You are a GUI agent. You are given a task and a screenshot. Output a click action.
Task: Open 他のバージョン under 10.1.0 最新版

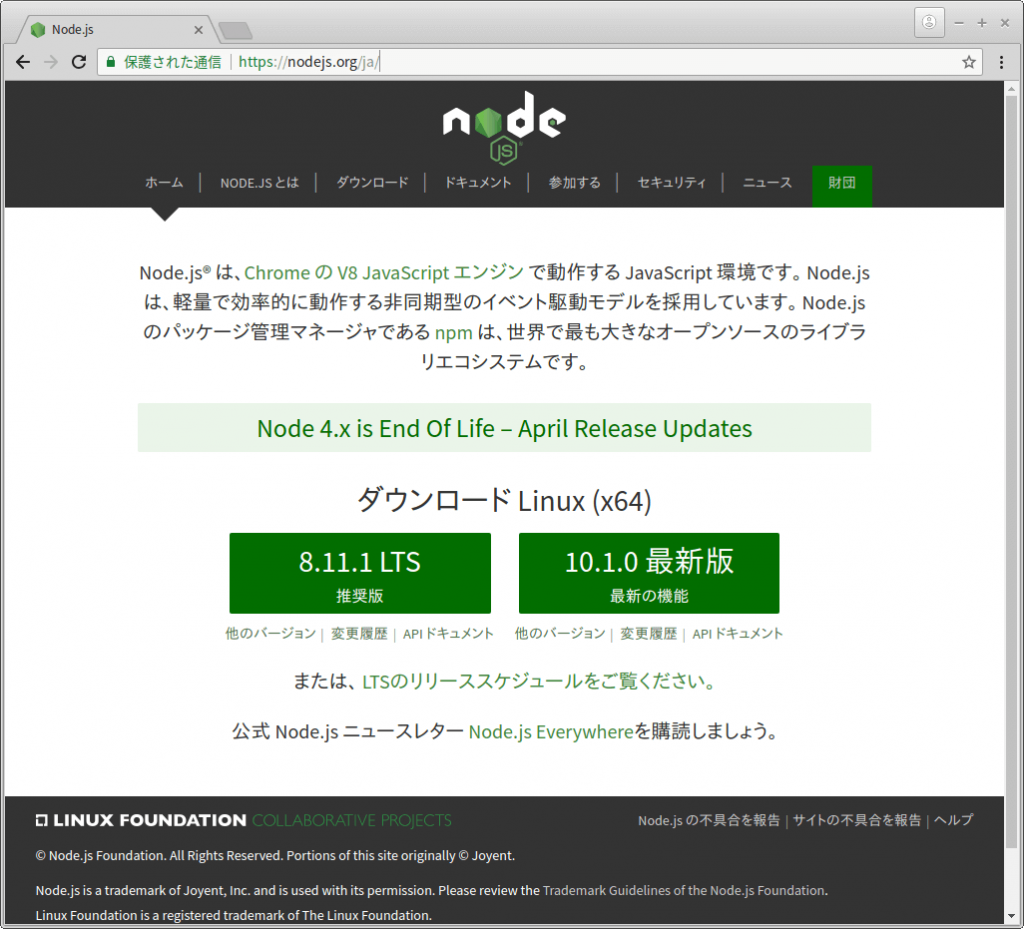coord(560,633)
